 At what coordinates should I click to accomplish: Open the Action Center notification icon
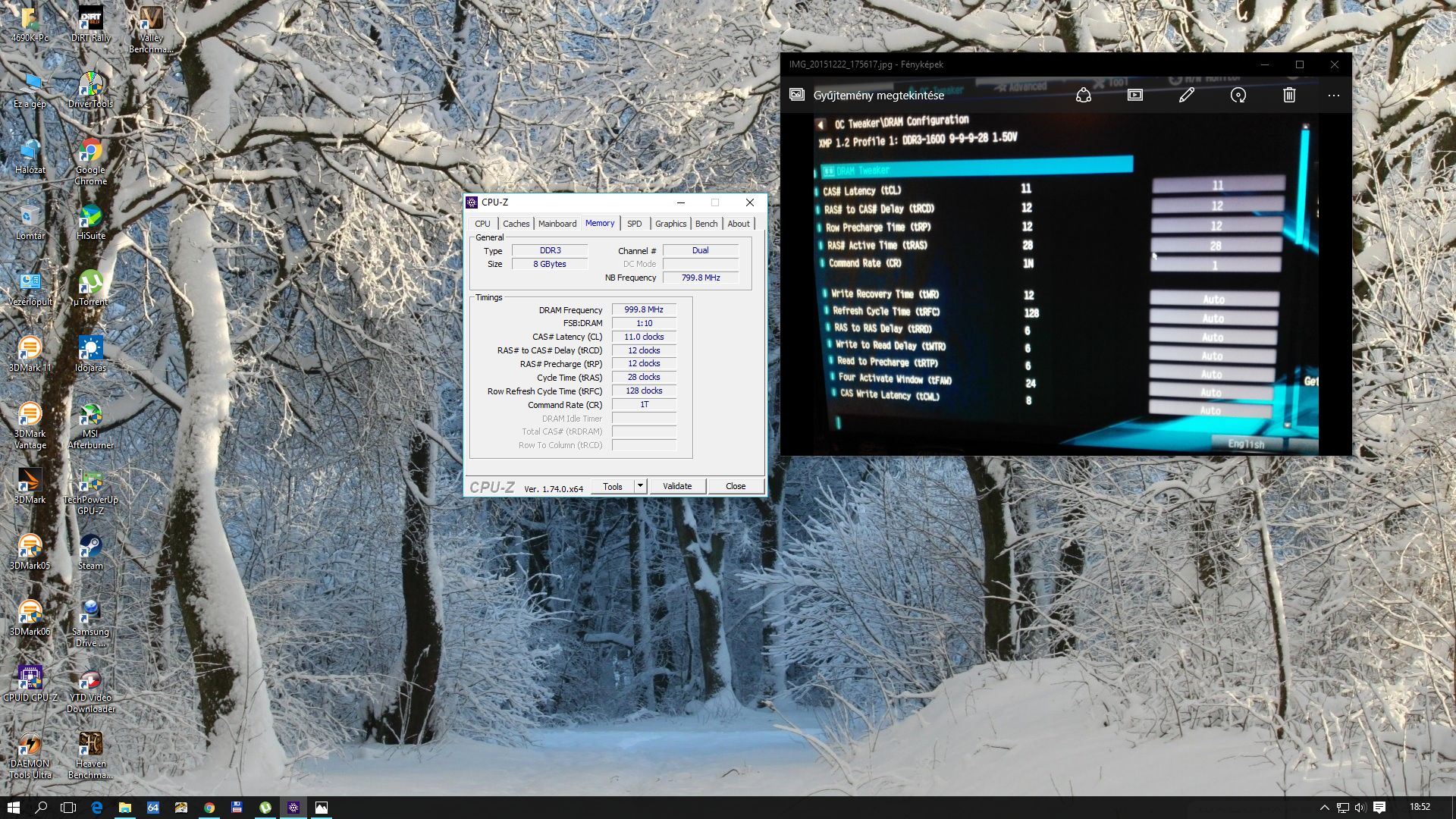pos(1379,808)
